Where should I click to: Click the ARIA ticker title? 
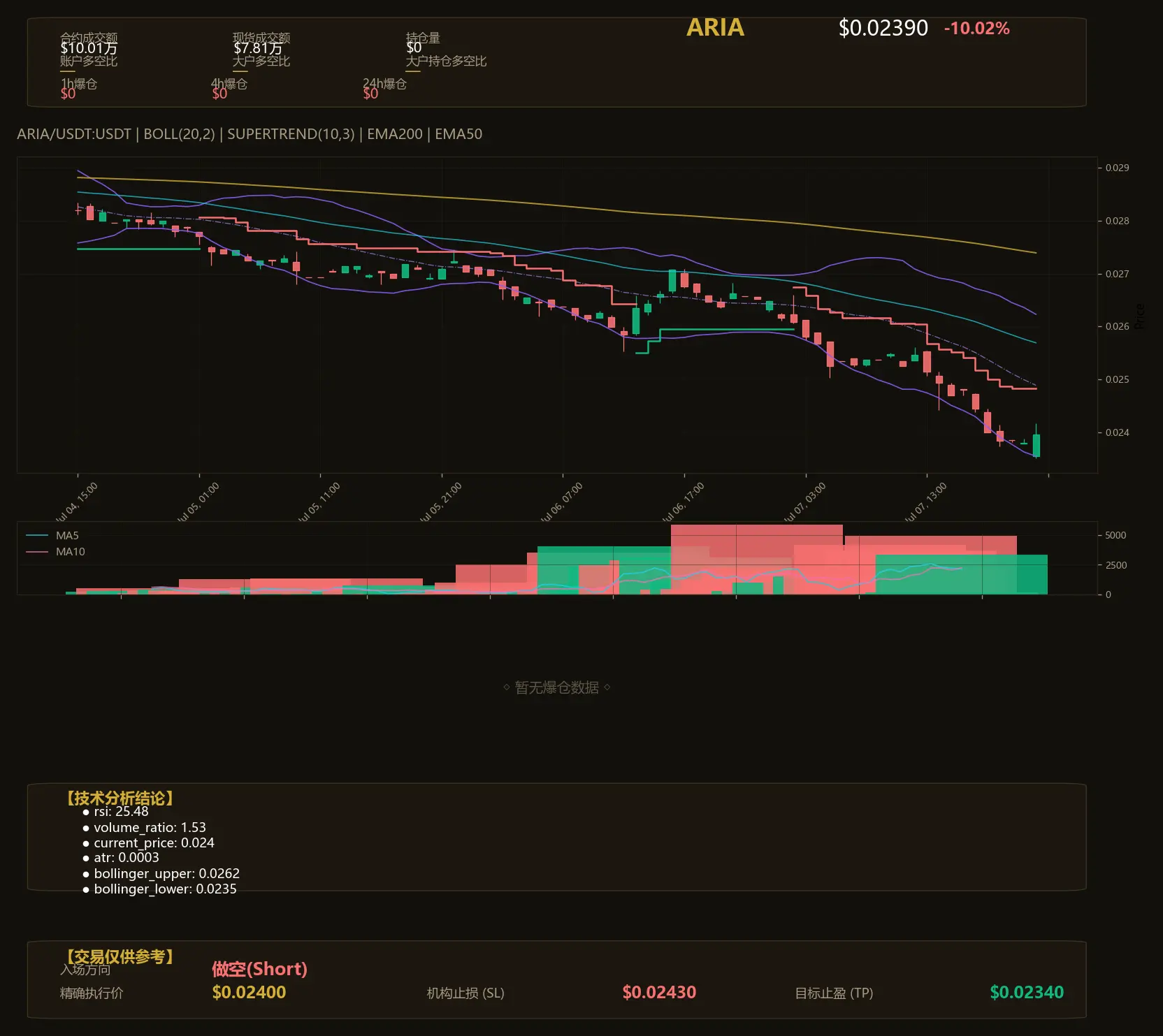(x=715, y=27)
